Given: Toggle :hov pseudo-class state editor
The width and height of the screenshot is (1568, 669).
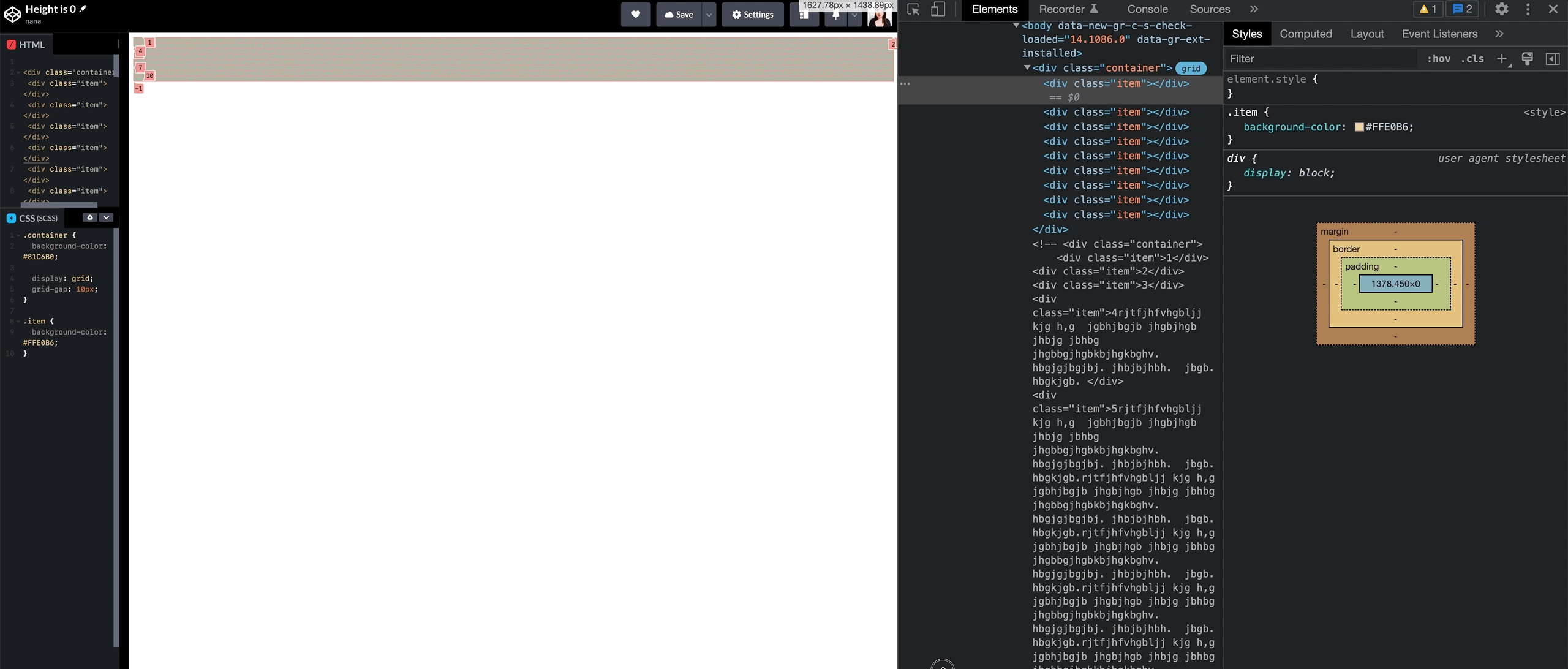Looking at the screenshot, I should [1439, 58].
